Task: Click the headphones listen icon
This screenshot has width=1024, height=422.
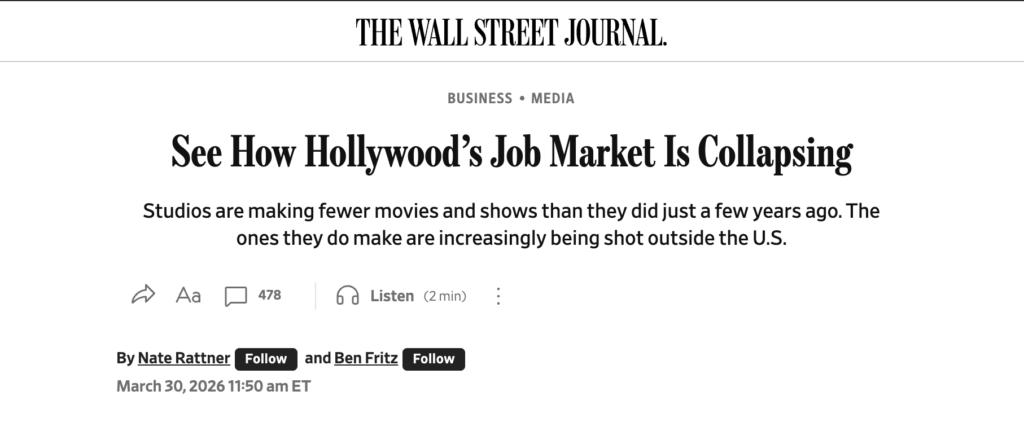Action: tap(348, 296)
